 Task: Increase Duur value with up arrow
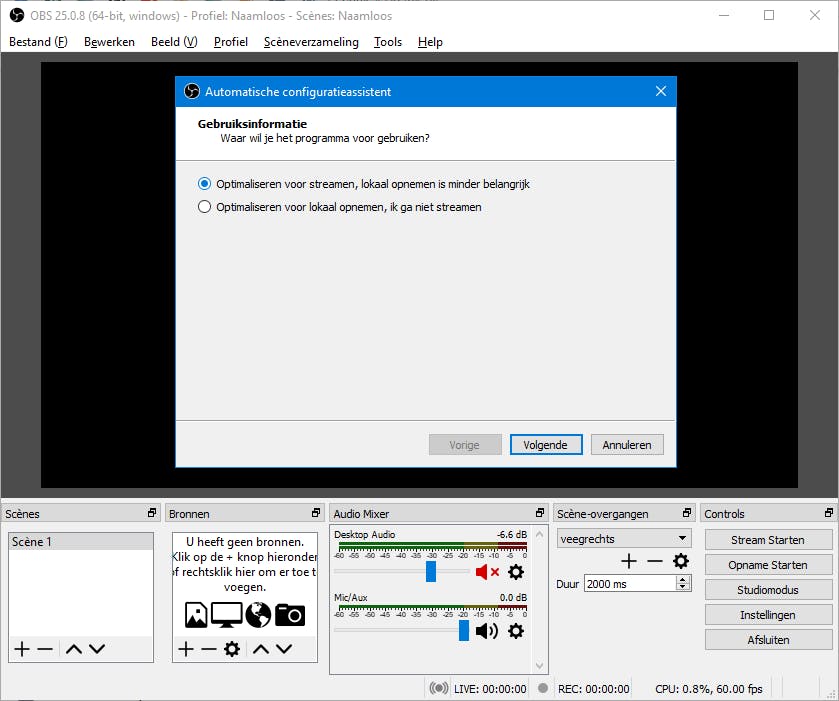[682, 580]
